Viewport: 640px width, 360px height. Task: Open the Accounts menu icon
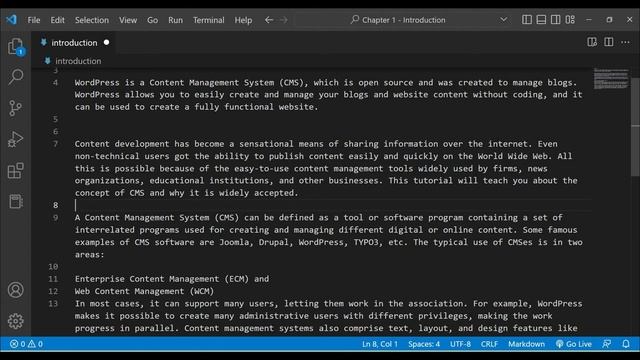tap(16, 290)
